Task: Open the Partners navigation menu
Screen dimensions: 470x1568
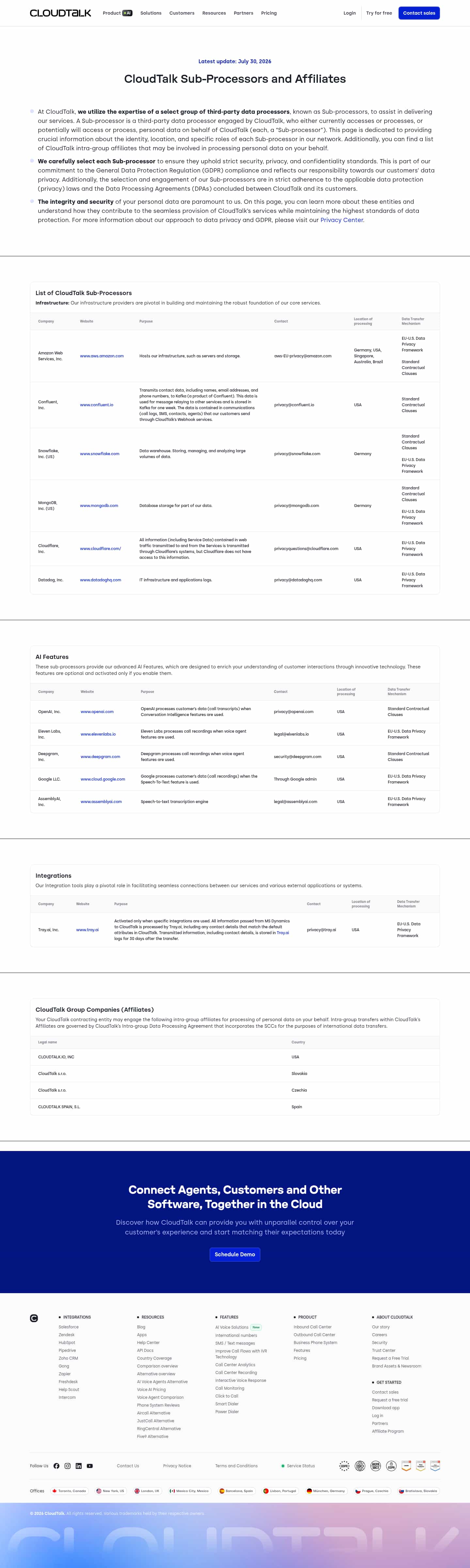Action: tap(243, 13)
